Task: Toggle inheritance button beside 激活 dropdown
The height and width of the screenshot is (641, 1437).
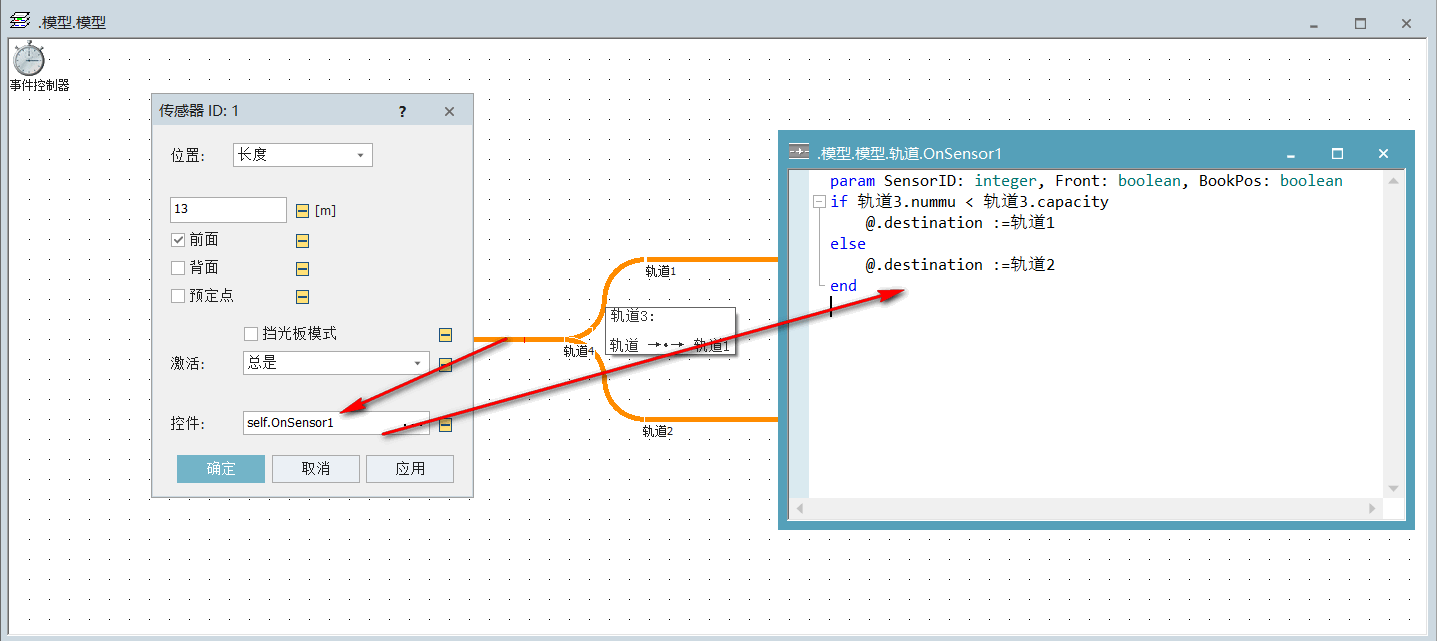Action: pos(446,364)
